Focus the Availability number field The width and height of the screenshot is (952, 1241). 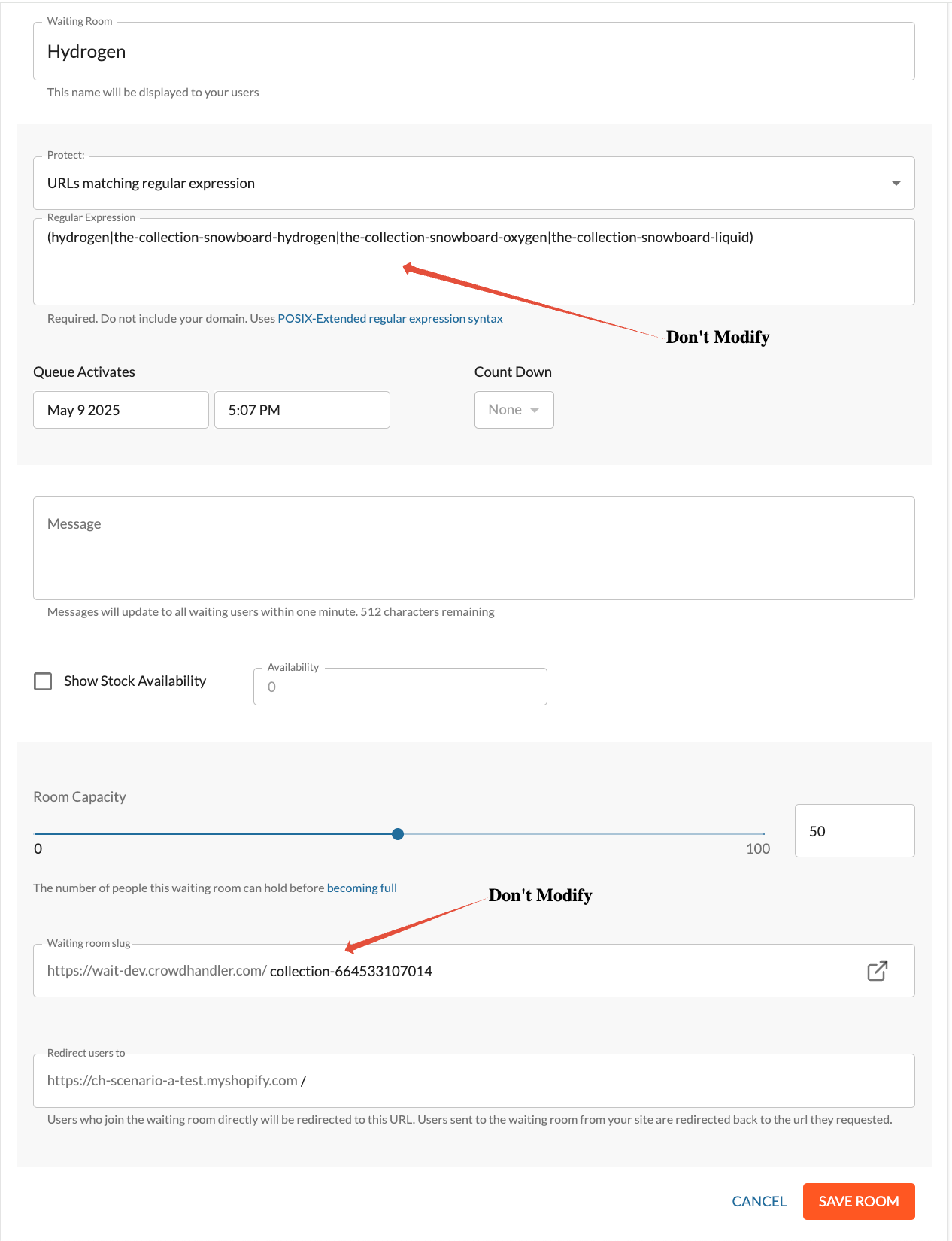(x=400, y=687)
